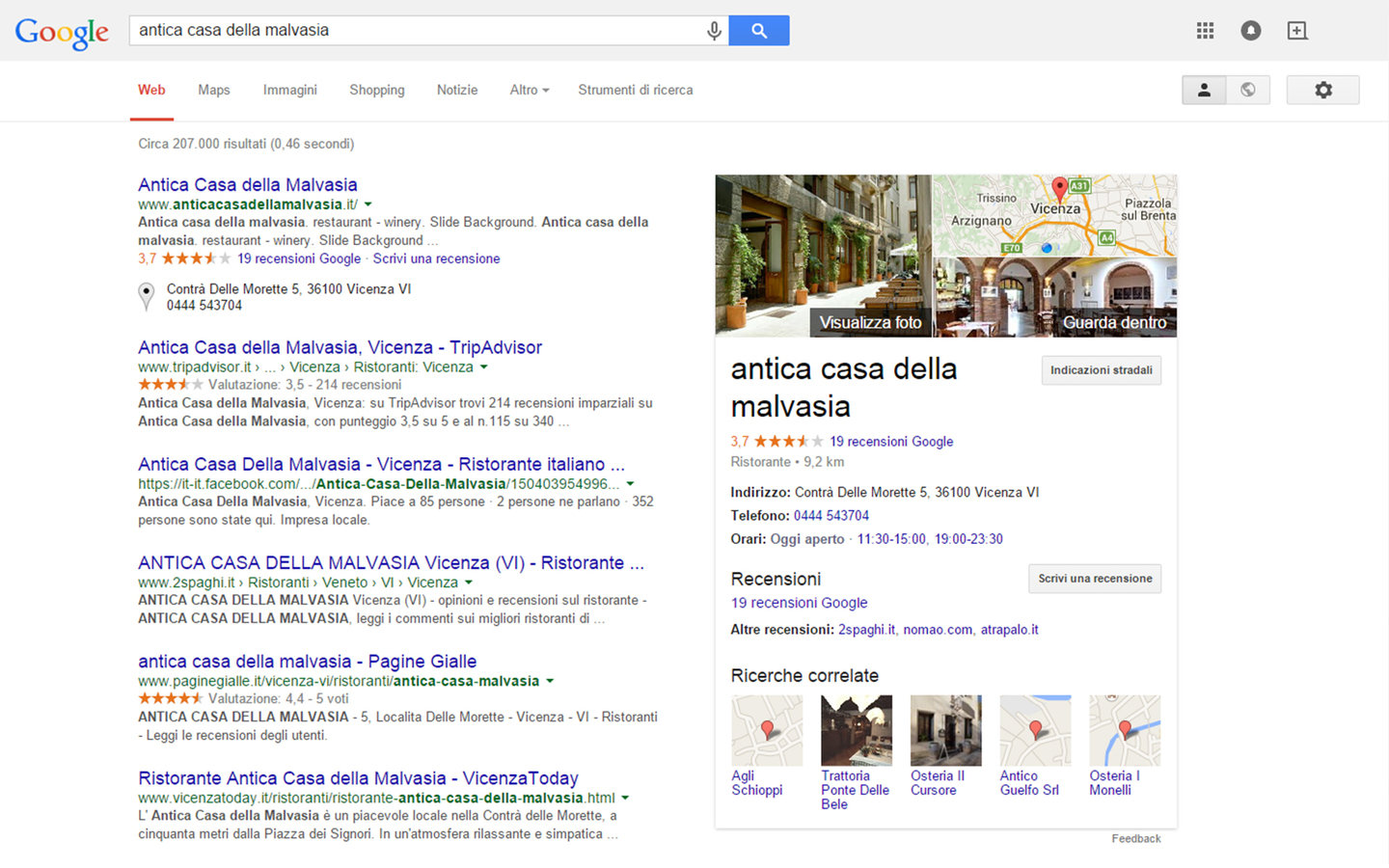Click Scrivi una recensione button in panel
The width and height of the screenshot is (1389, 868).
(x=1095, y=579)
